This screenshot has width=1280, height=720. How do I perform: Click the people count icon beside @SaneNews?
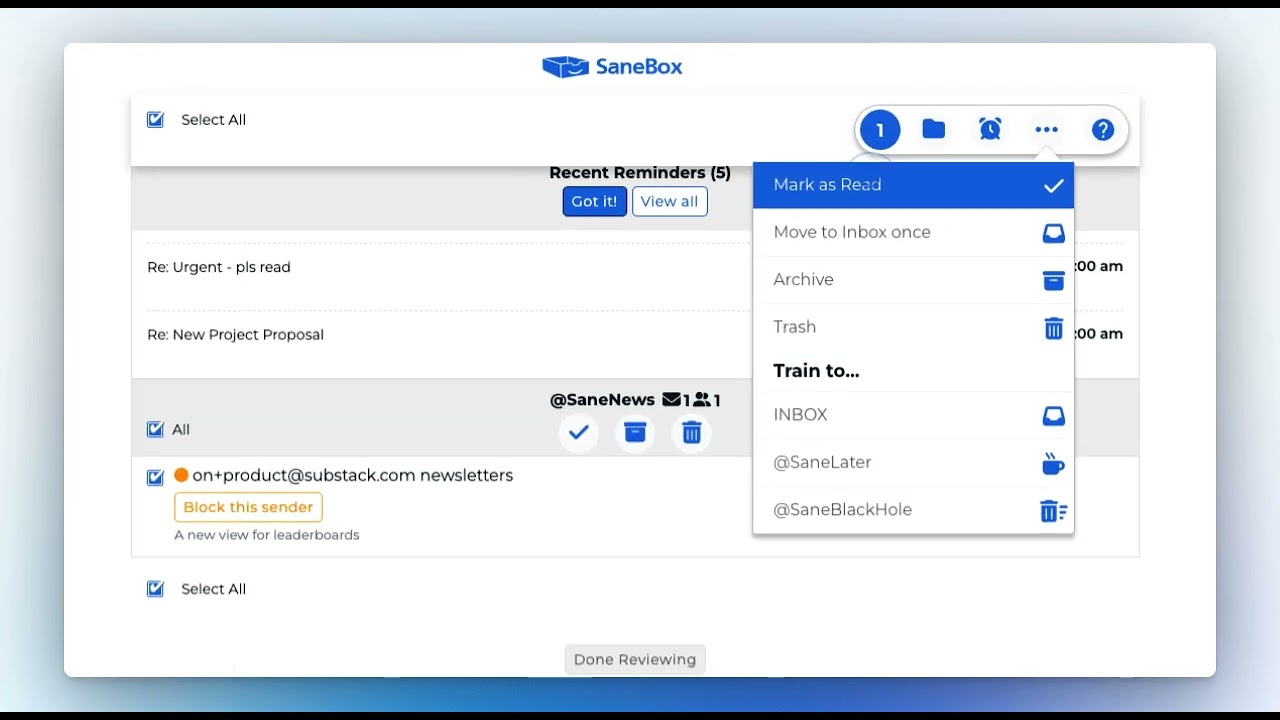tap(702, 400)
